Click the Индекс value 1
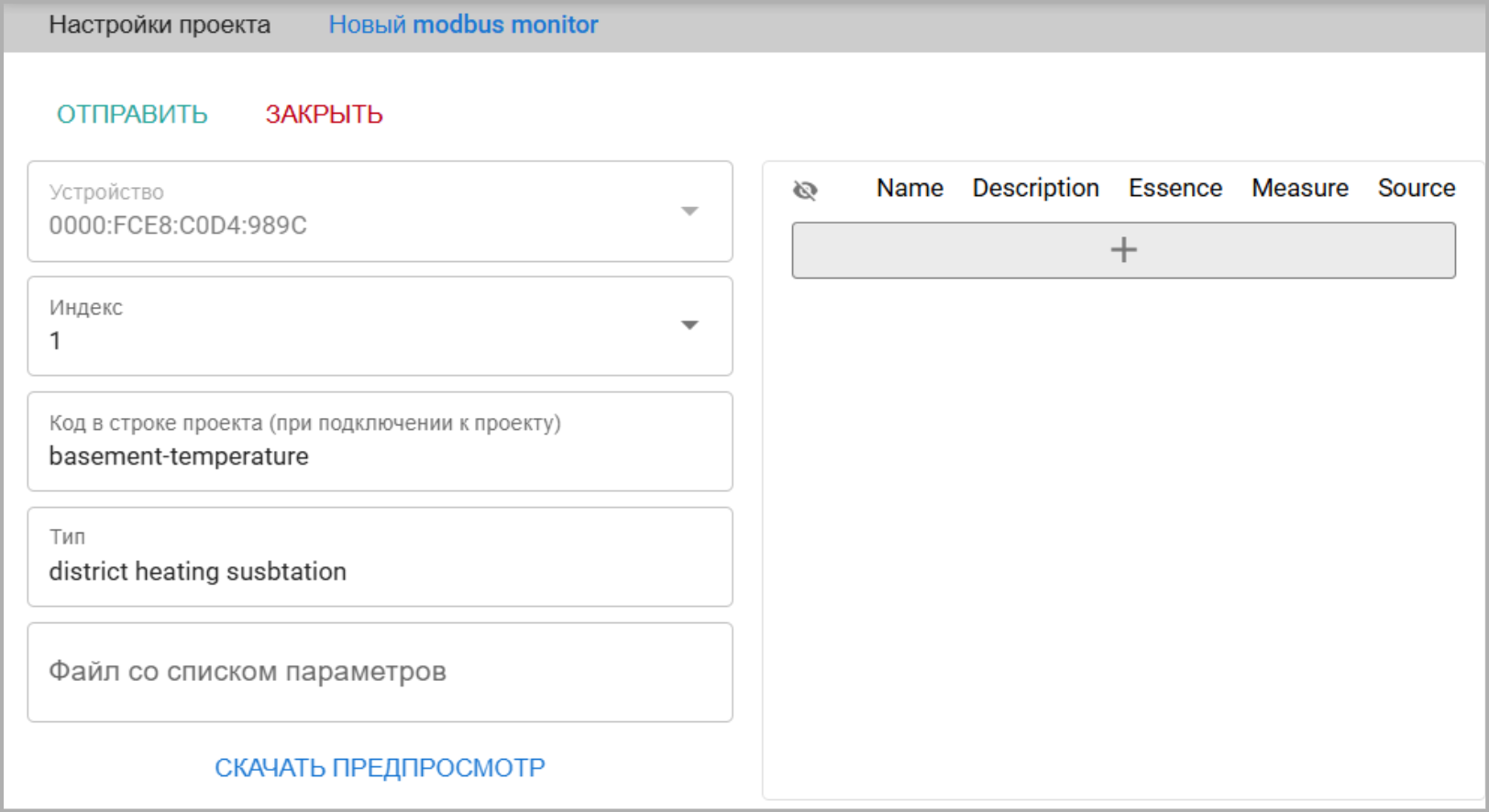 tap(56, 341)
